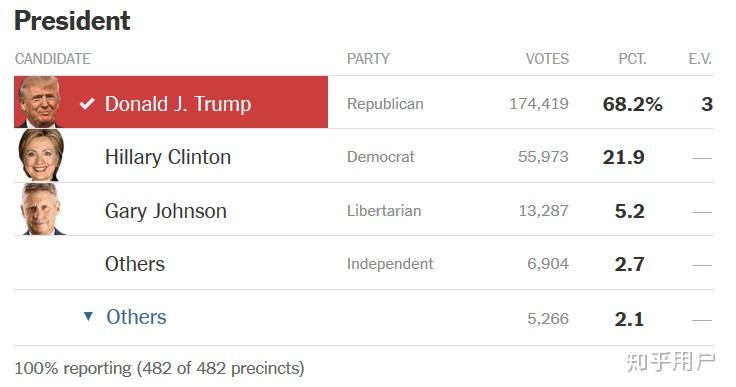Select the Hillary Clinton name
Screen dimensions: 736x387
[168, 157]
